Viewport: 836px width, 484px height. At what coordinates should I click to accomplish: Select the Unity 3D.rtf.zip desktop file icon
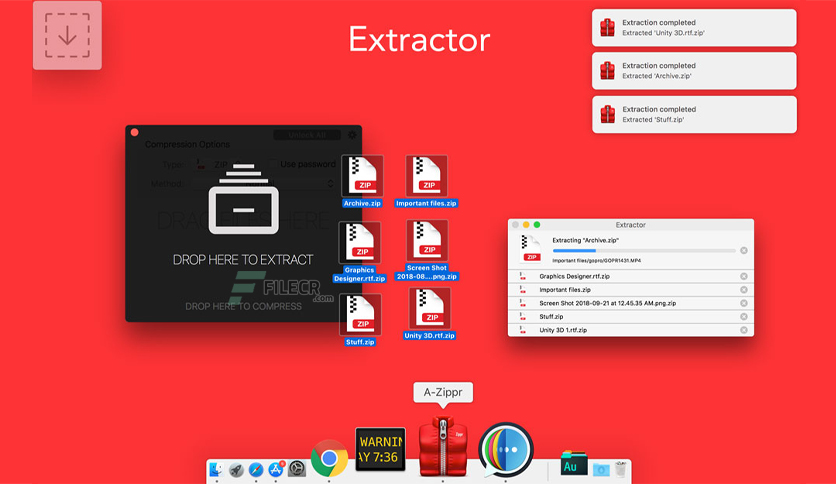click(430, 309)
